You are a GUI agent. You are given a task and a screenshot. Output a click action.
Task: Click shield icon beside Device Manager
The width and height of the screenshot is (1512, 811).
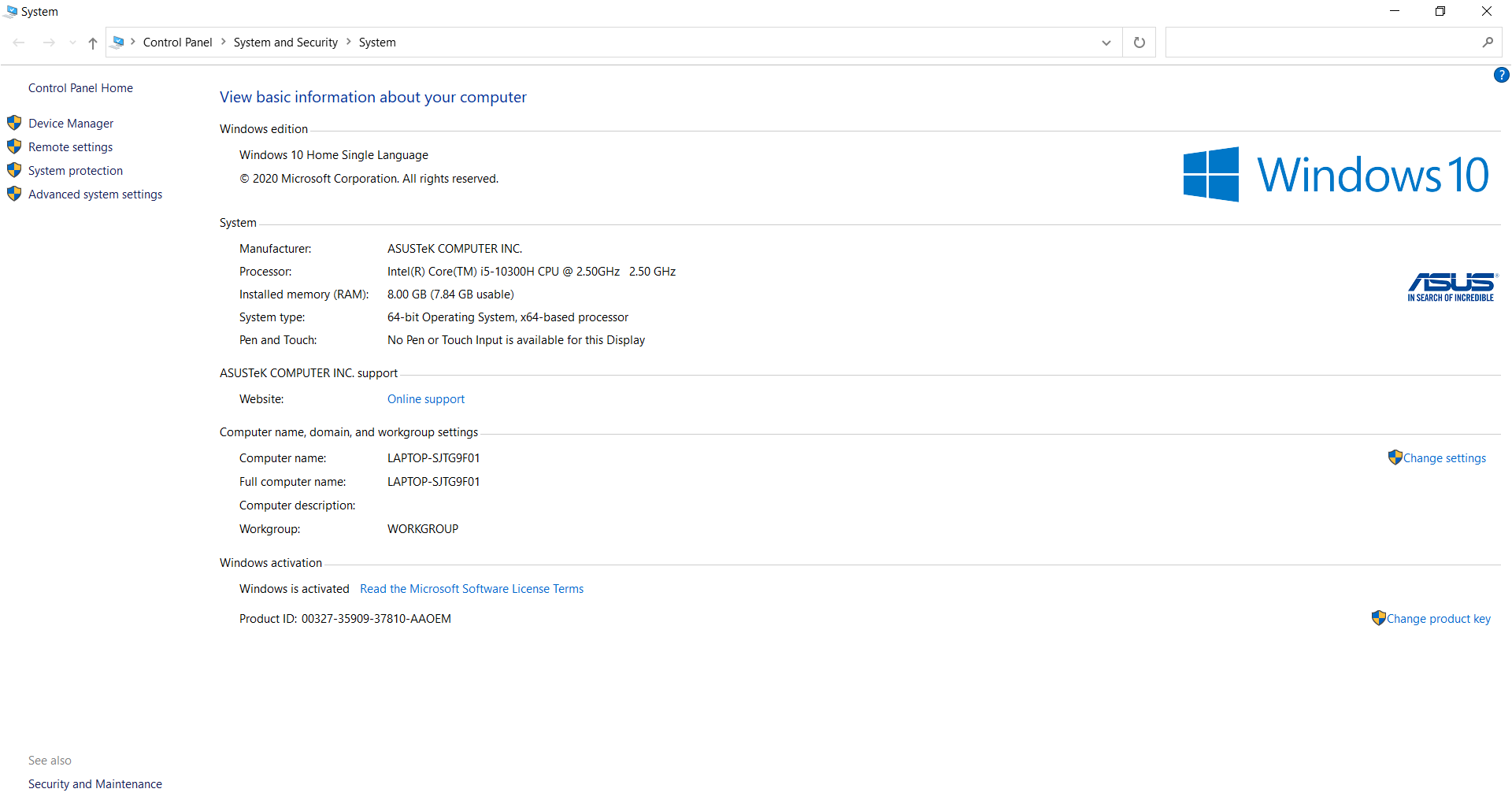point(14,123)
